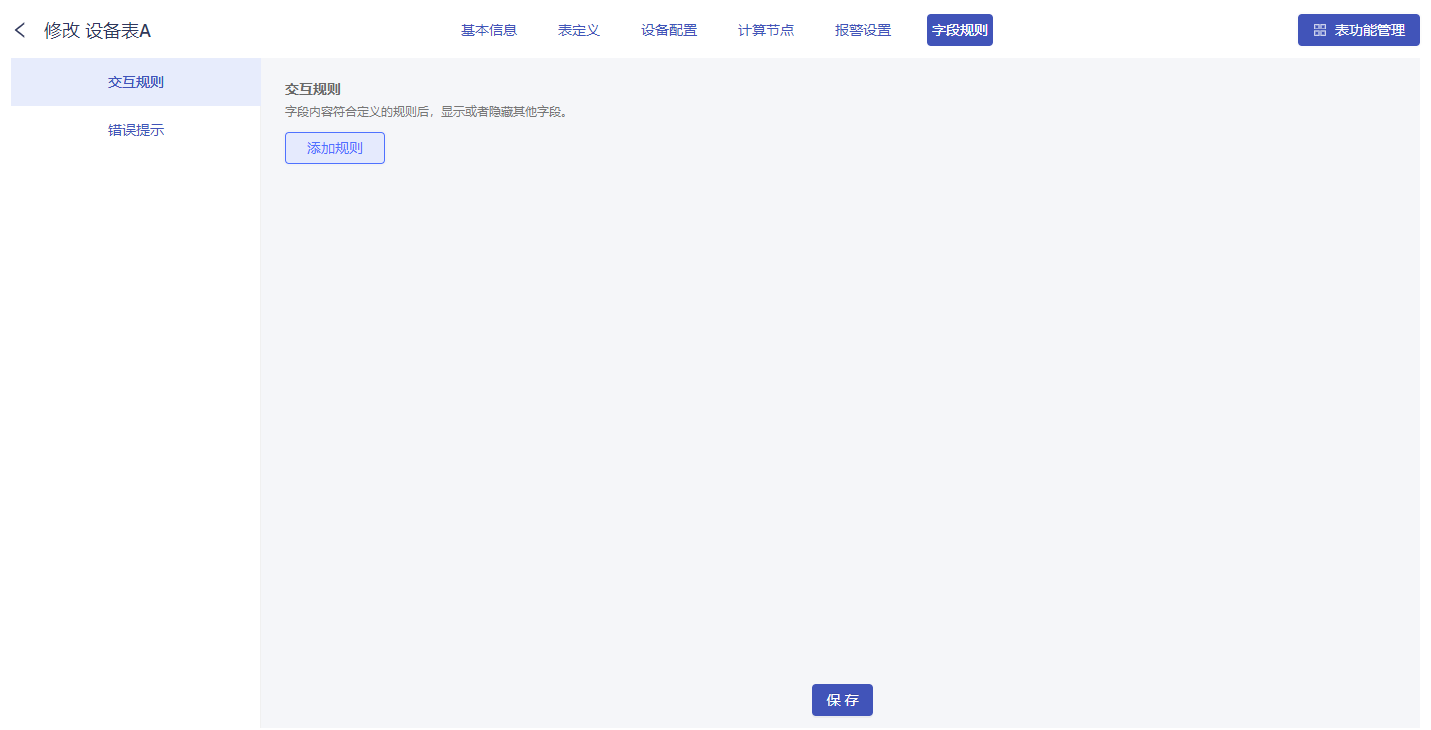Go to 计算节点 tab
Viewport: 1431px width, 730px height.
766,30
